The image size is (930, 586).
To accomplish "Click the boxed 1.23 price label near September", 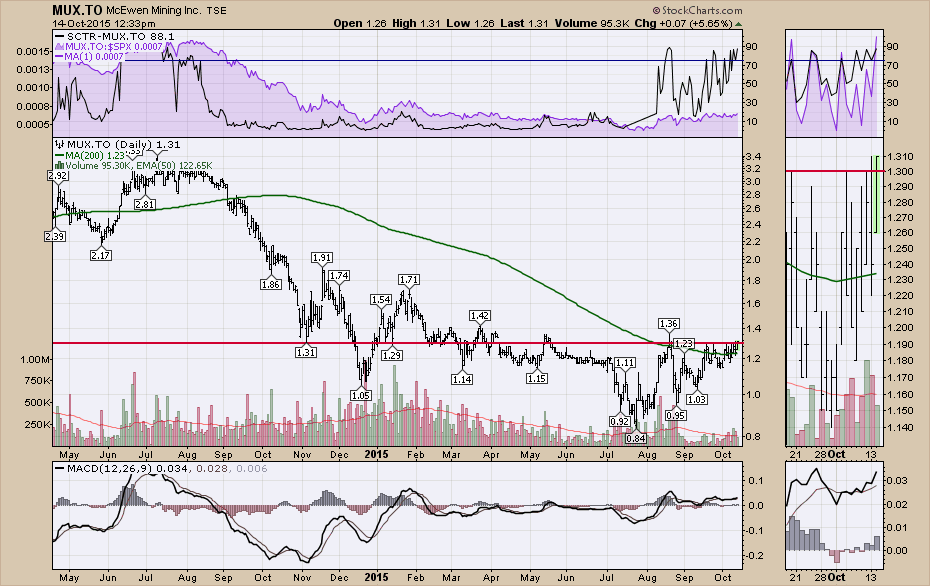I will point(684,343).
